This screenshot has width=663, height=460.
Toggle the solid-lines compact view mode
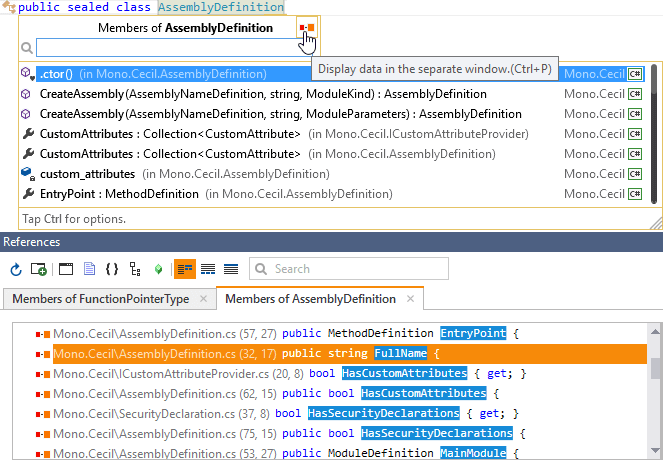tap(231, 269)
